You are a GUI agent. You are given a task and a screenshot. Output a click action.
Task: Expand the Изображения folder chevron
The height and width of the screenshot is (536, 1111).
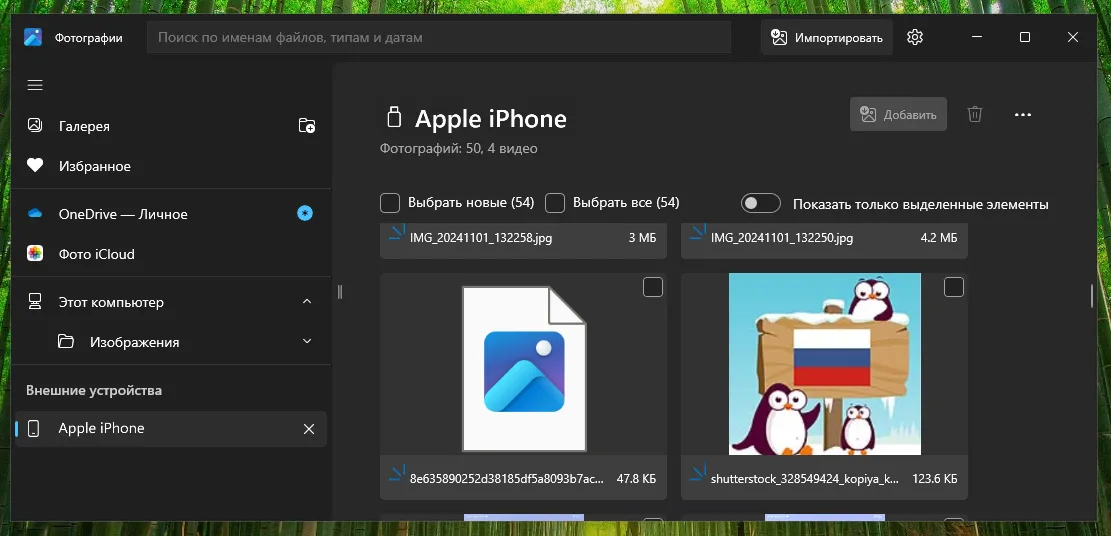click(x=307, y=342)
